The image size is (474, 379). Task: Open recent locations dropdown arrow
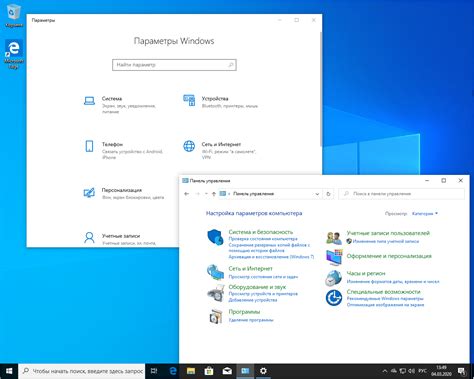(x=206, y=194)
